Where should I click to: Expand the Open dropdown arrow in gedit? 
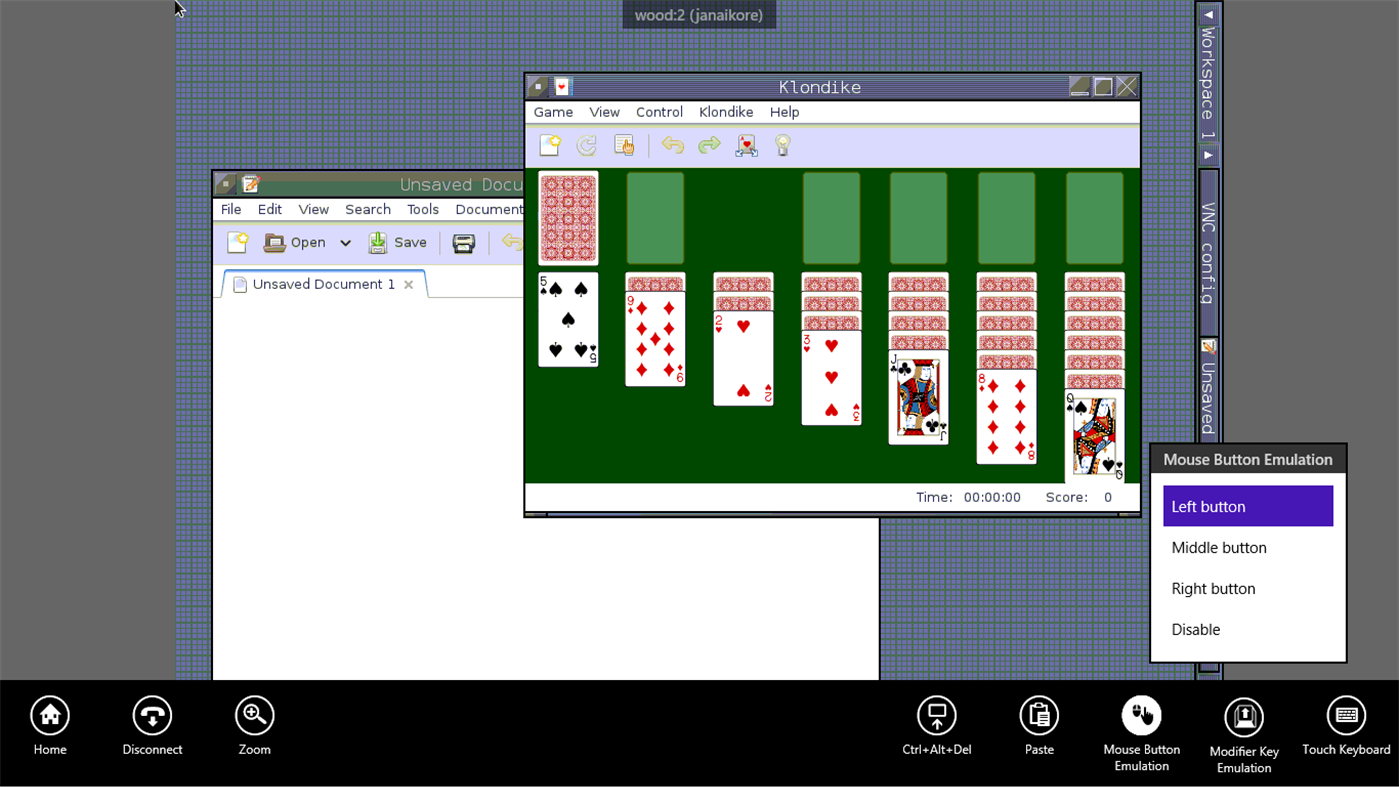[345, 242]
